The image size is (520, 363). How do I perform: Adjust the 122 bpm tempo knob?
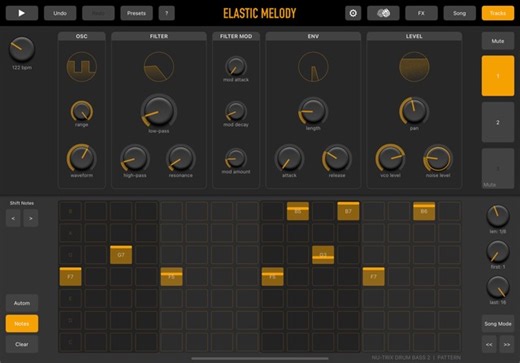pos(22,49)
